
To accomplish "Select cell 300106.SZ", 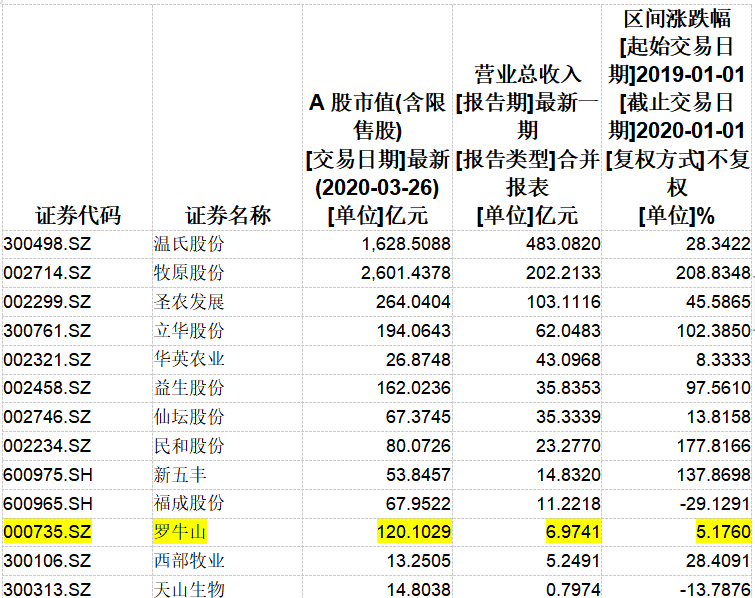I will click(x=78, y=561).
